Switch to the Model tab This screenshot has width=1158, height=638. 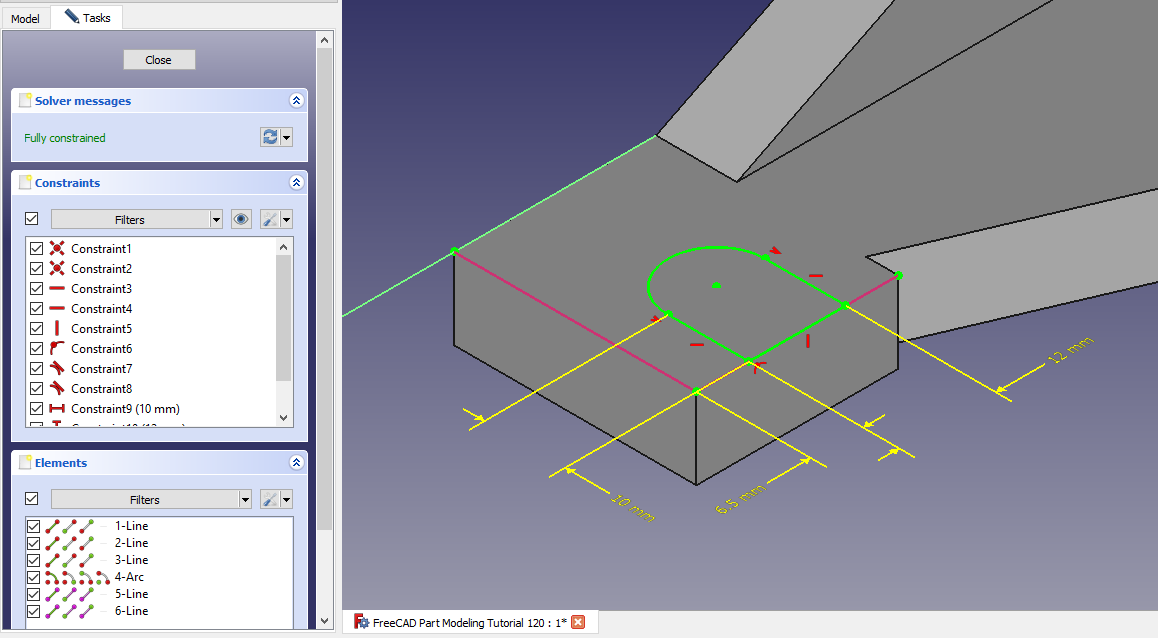tap(25, 18)
